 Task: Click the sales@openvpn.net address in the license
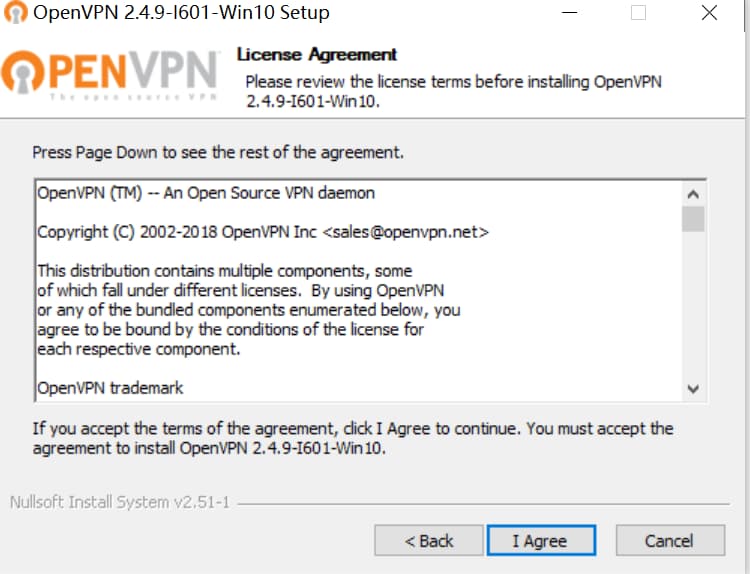405,232
